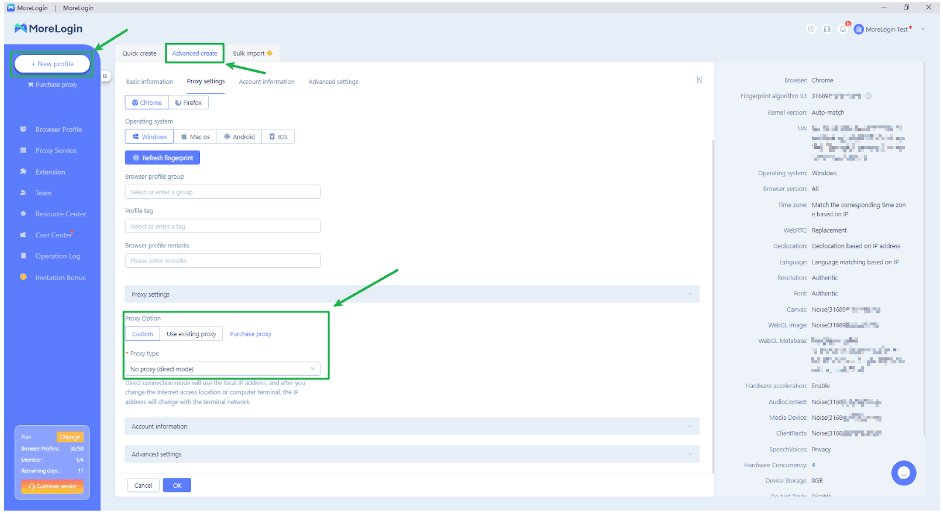Open the Profile tag combo box
This screenshot has height=514, width=943.
click(x=223, y=226)
